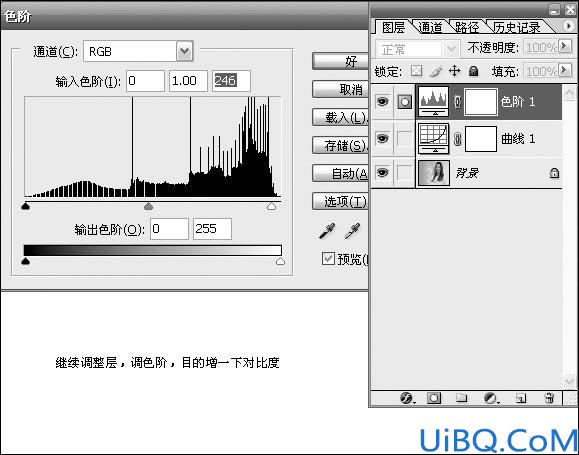Switch to the 历史记录 tab
The height and width of the screenshot is (455, 579).
pyautogui.click(x=517, y=27)
